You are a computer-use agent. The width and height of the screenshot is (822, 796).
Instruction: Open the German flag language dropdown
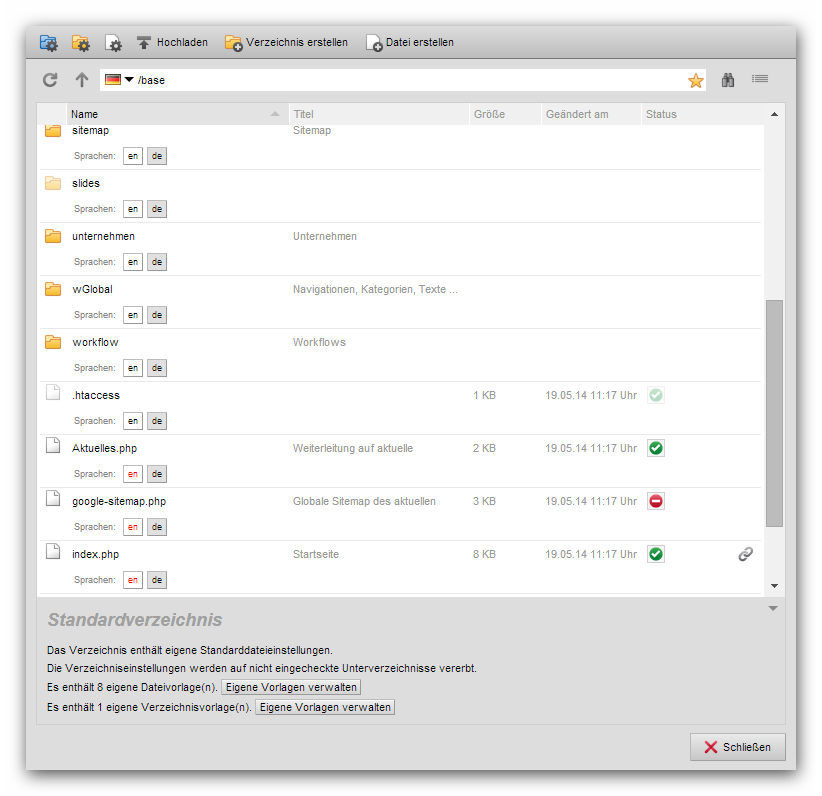point(119,80)
